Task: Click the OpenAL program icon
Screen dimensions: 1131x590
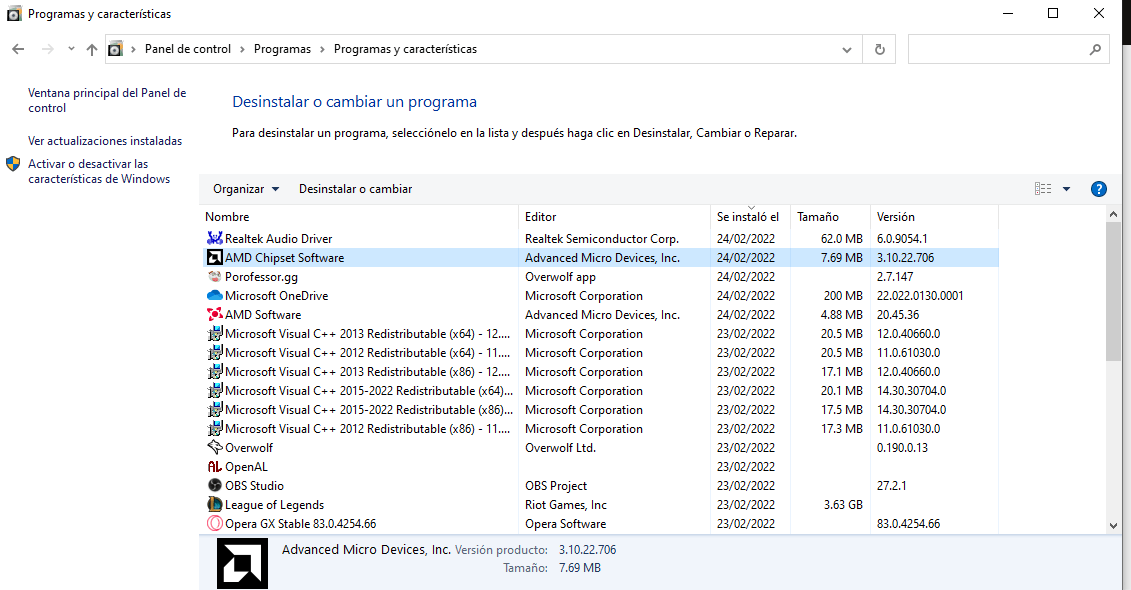Action: click(x=214, y=467)
